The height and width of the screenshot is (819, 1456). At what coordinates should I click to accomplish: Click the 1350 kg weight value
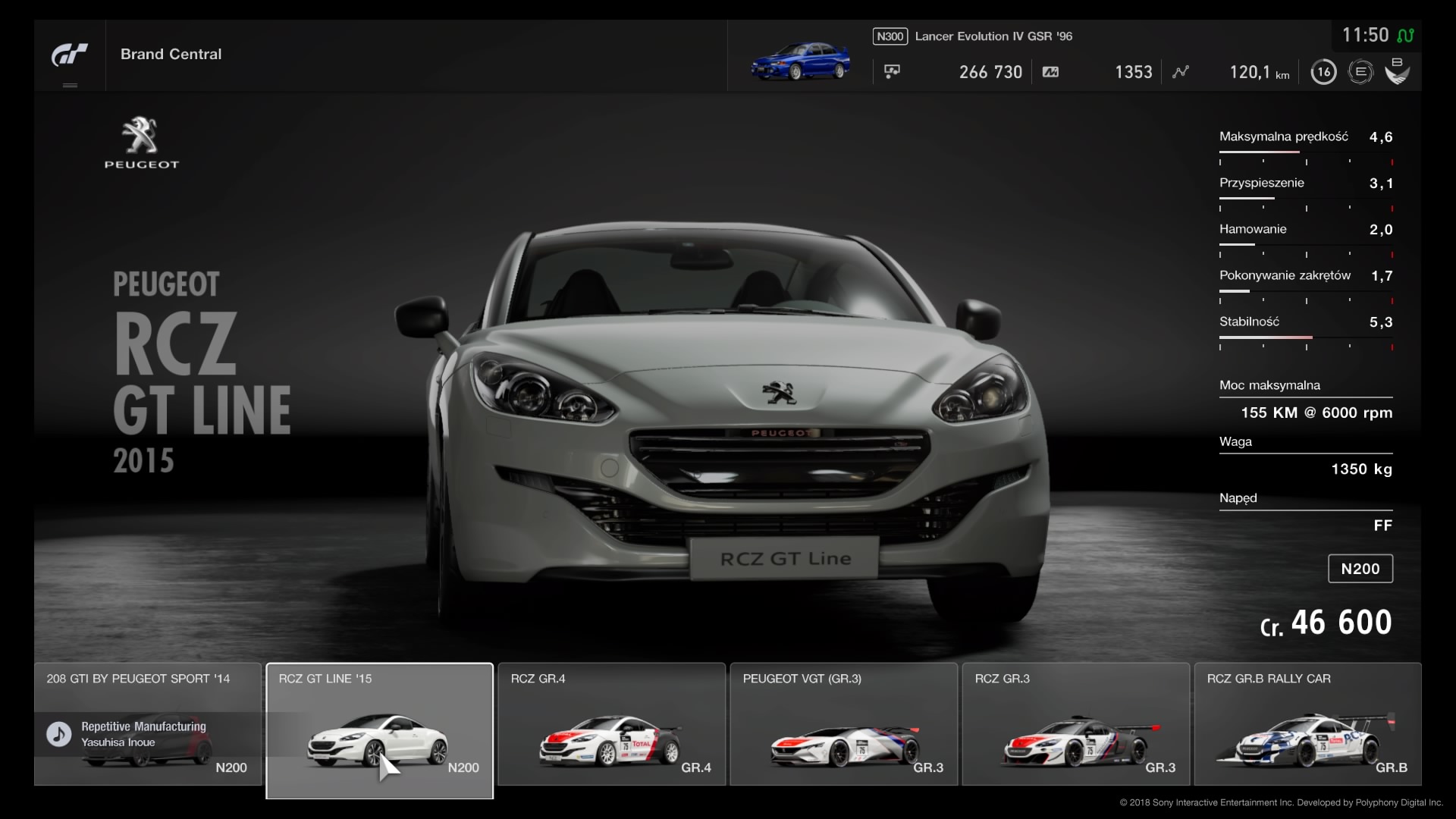coord(1362,469)
